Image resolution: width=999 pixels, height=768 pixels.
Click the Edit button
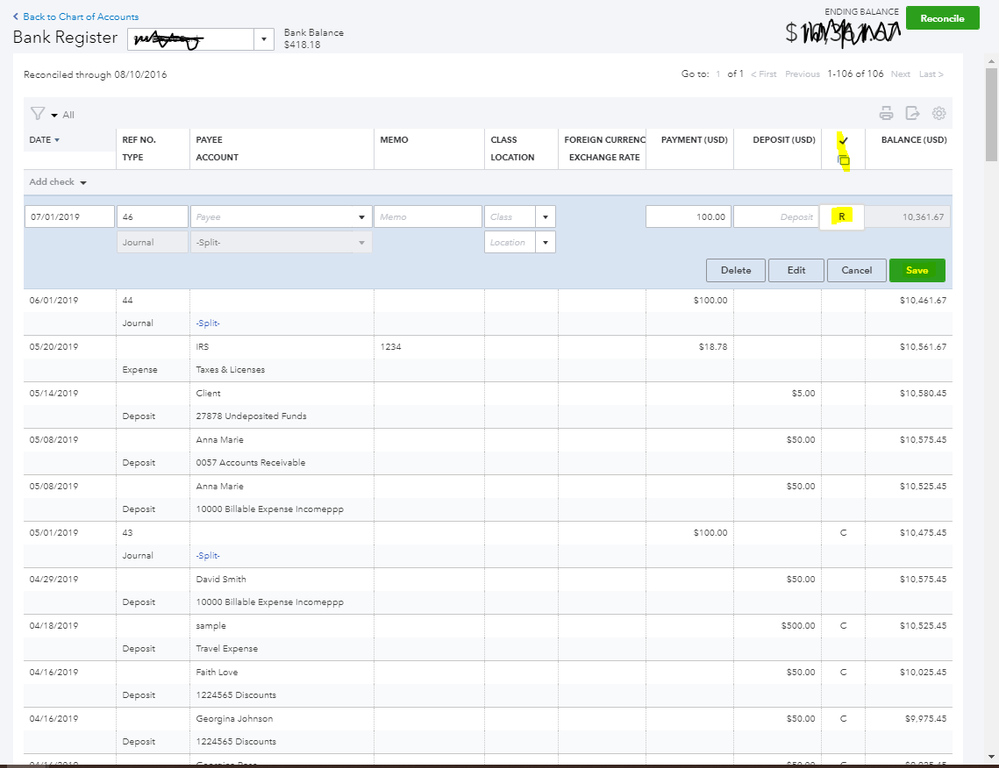tap(796, 270)
